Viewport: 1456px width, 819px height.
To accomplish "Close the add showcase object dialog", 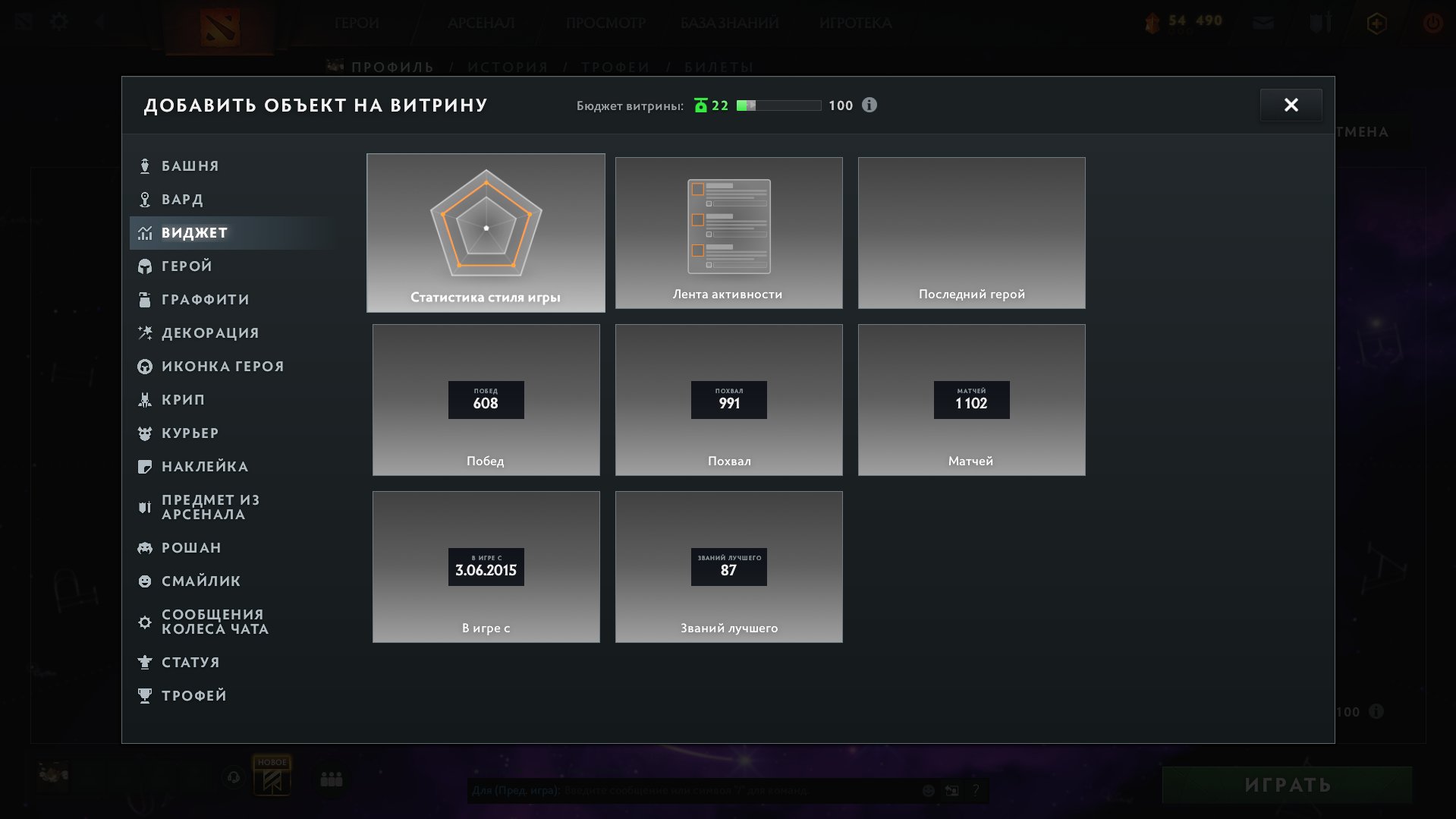I will 1291,105.
